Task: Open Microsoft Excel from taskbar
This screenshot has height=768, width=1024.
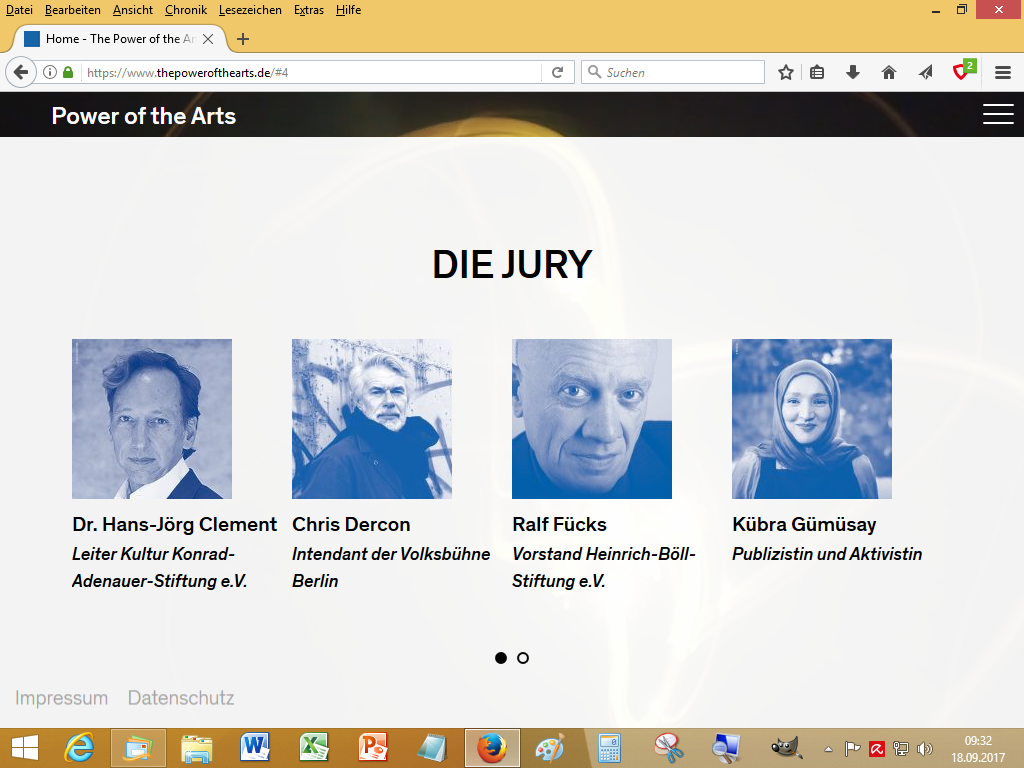Action: (314, 748)
